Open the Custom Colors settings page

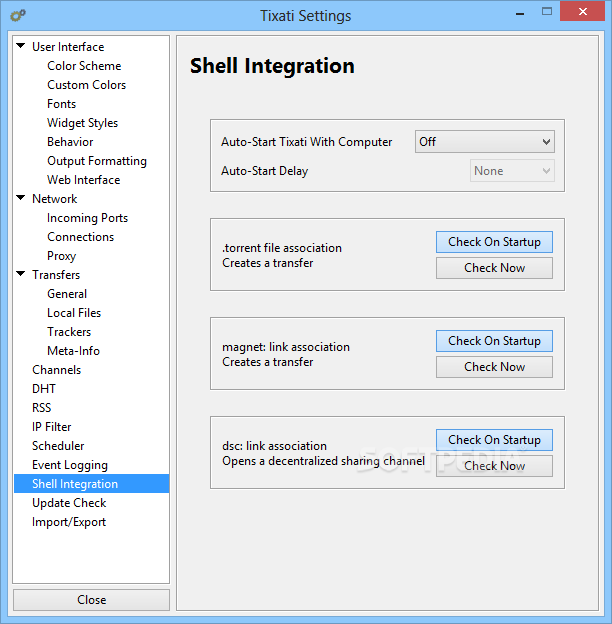[86, 85]
